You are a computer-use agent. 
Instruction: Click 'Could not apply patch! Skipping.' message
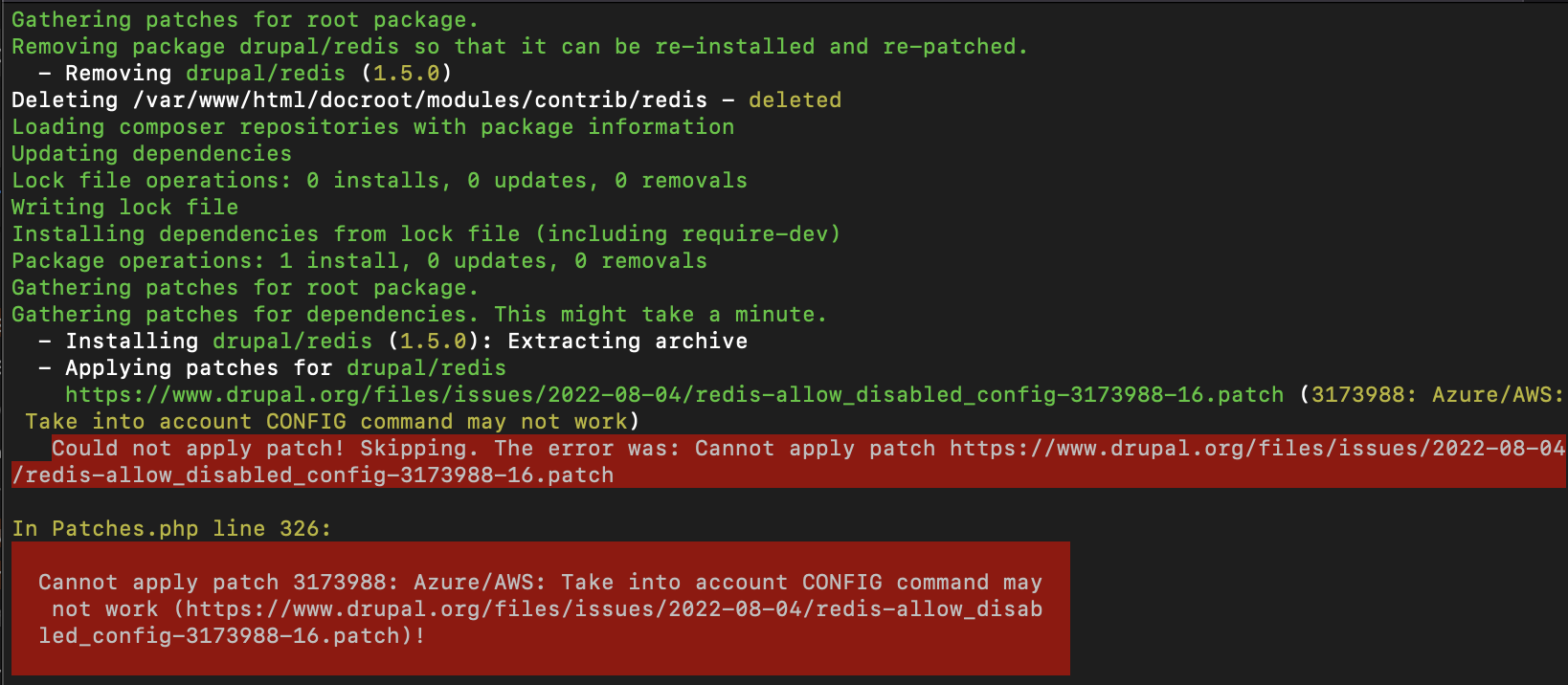pos(259,448)
